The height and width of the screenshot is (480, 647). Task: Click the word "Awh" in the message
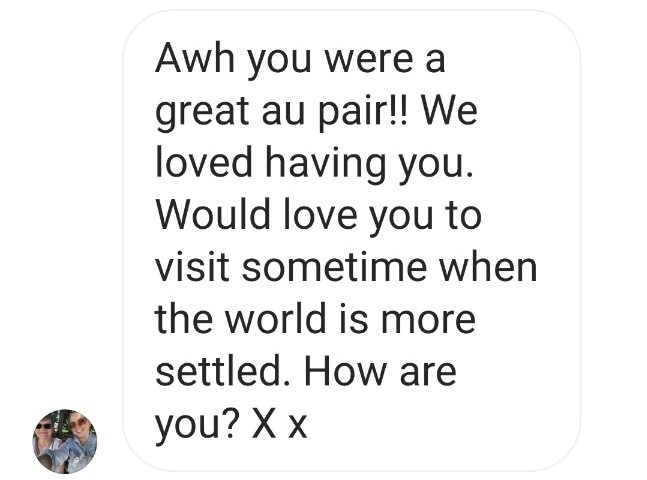point(195,58)
